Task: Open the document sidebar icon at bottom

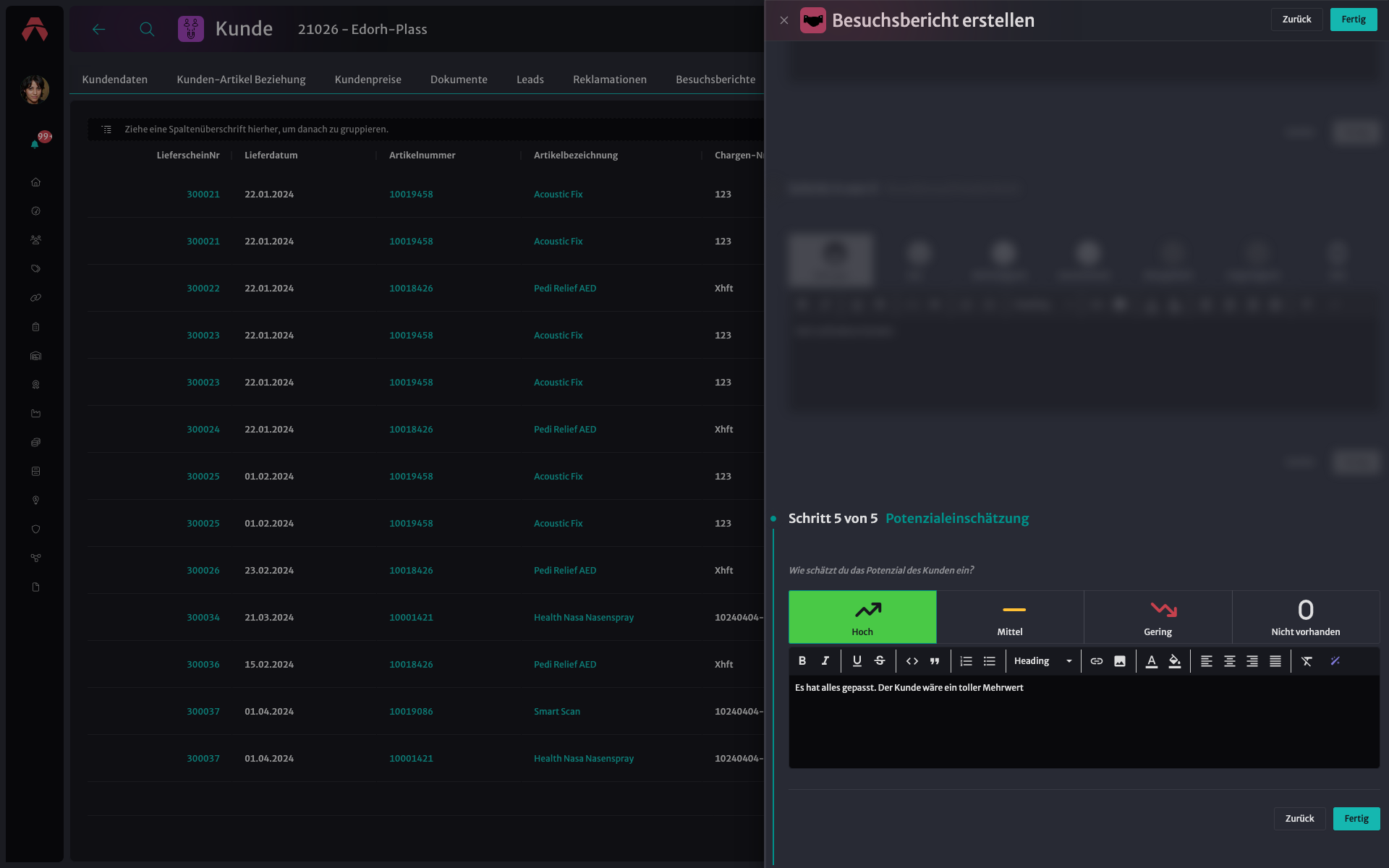Action: (35, 587)
